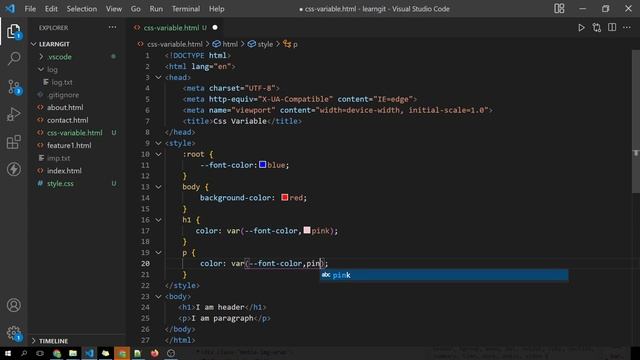
Task: Fold the h1 rule at line 16
Action: pyautogui.click(x=158, y=220)
